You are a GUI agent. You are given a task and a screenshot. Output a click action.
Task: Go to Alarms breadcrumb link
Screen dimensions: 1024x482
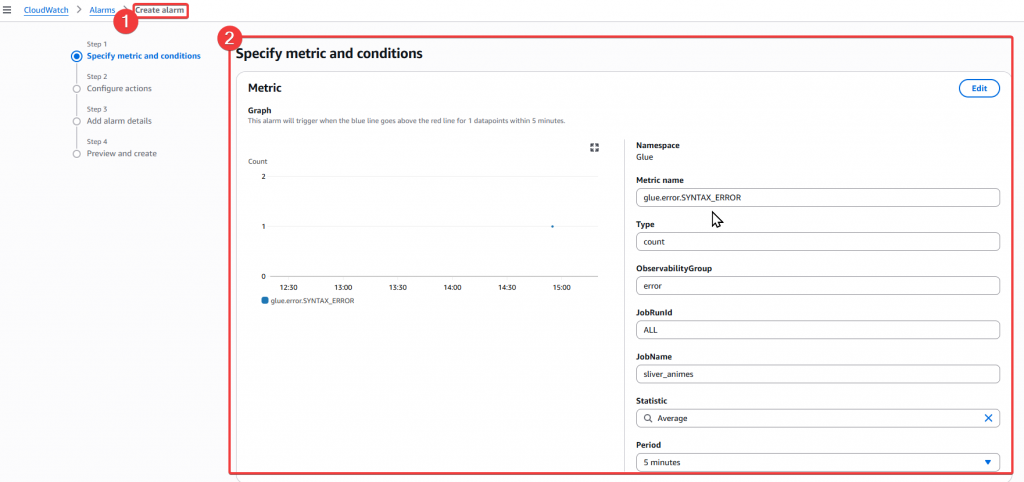101,9
